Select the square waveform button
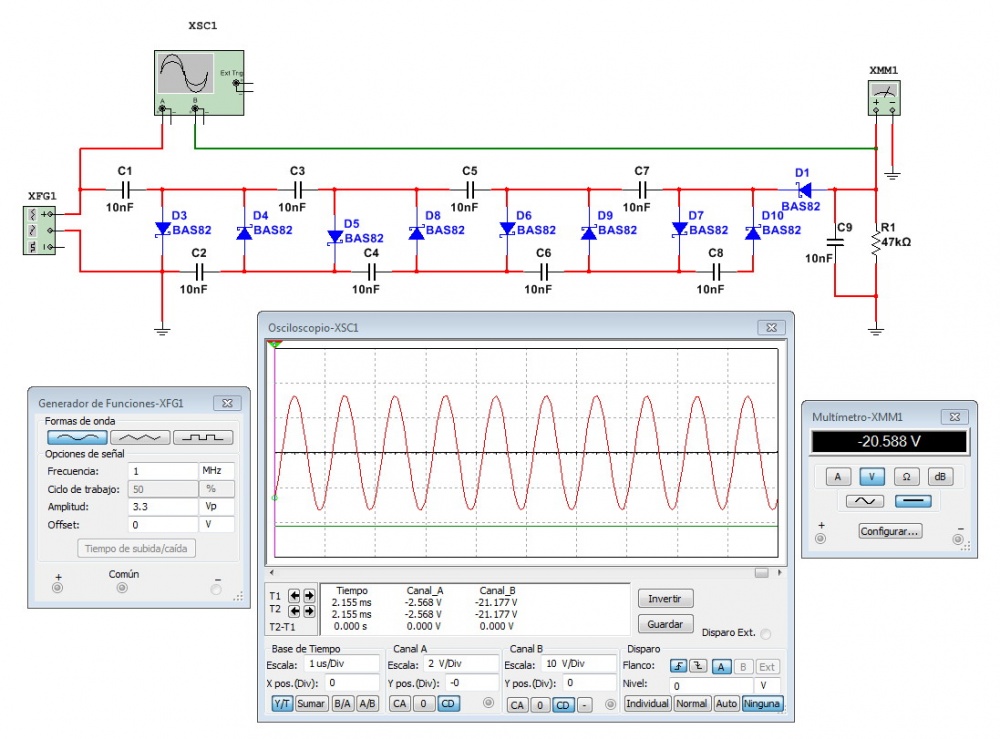Screen dimensions: 1000x739 pyautogui.click(x=203, y=437)
